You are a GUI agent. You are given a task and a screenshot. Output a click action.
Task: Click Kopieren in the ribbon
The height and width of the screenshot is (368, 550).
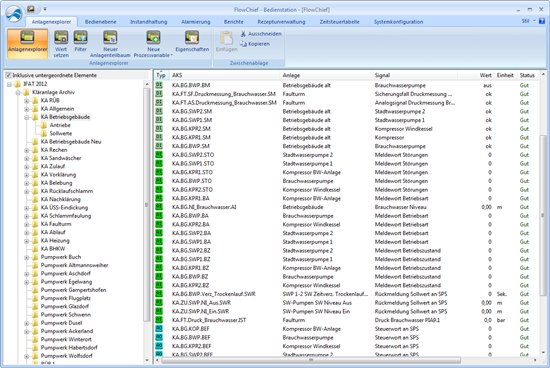point(255,44)
